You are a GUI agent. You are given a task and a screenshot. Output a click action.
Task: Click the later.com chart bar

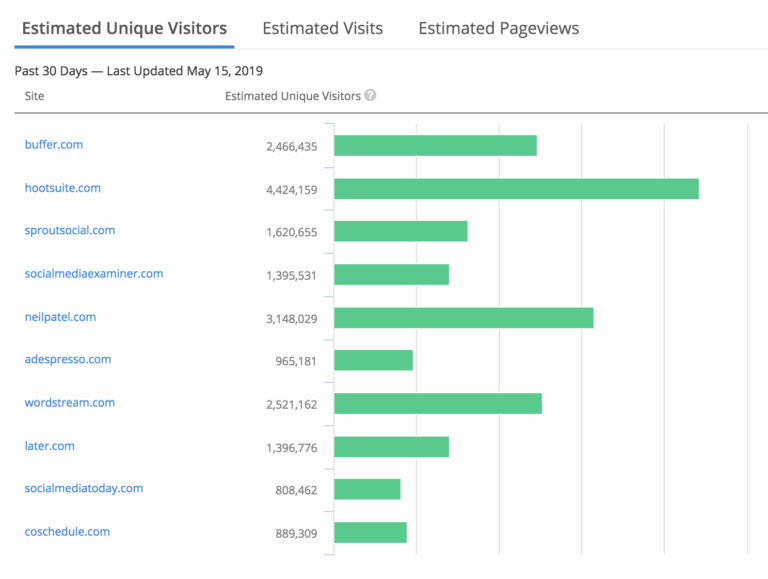(391, 447)
